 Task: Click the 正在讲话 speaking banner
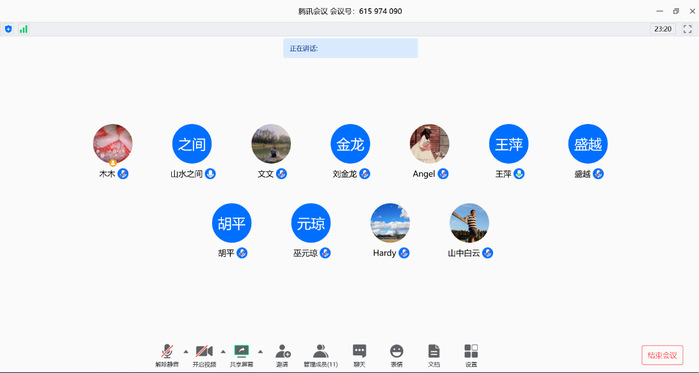point(350,48)
